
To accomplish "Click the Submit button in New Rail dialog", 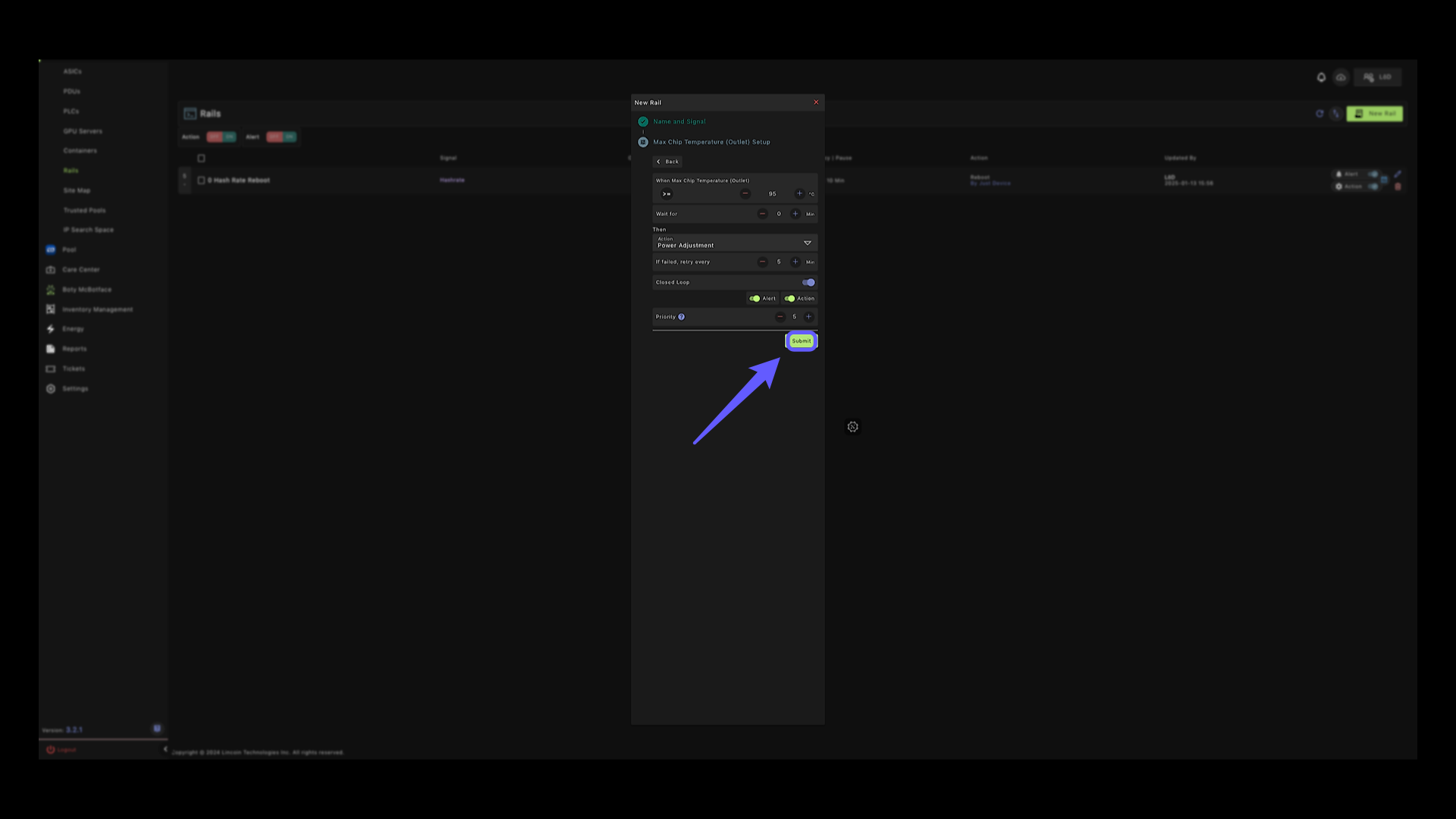I will (802, 341).
